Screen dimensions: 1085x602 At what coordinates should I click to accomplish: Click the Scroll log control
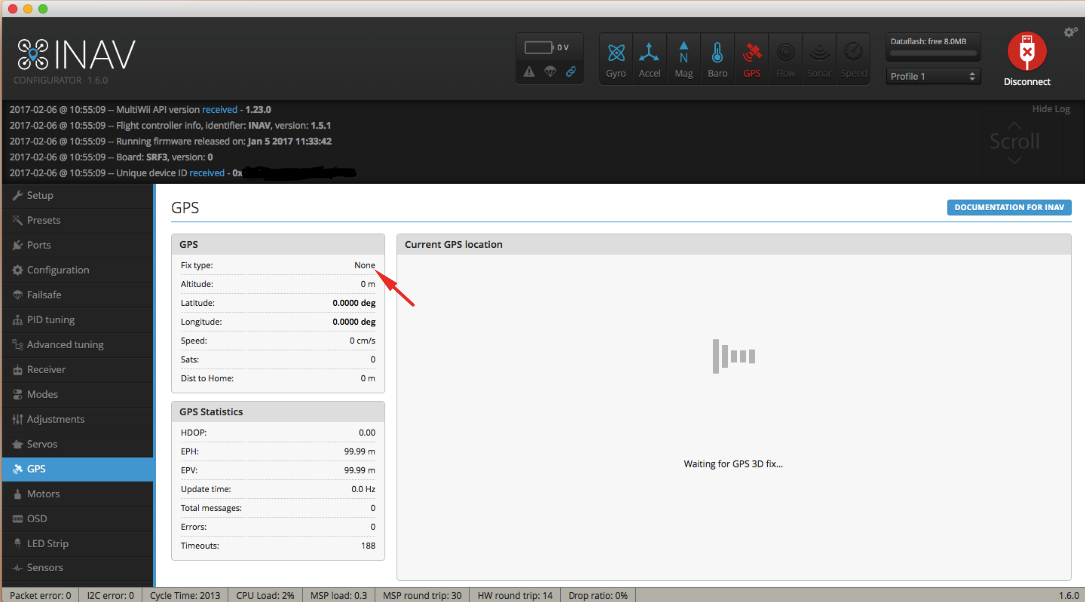pos(1014,142)
